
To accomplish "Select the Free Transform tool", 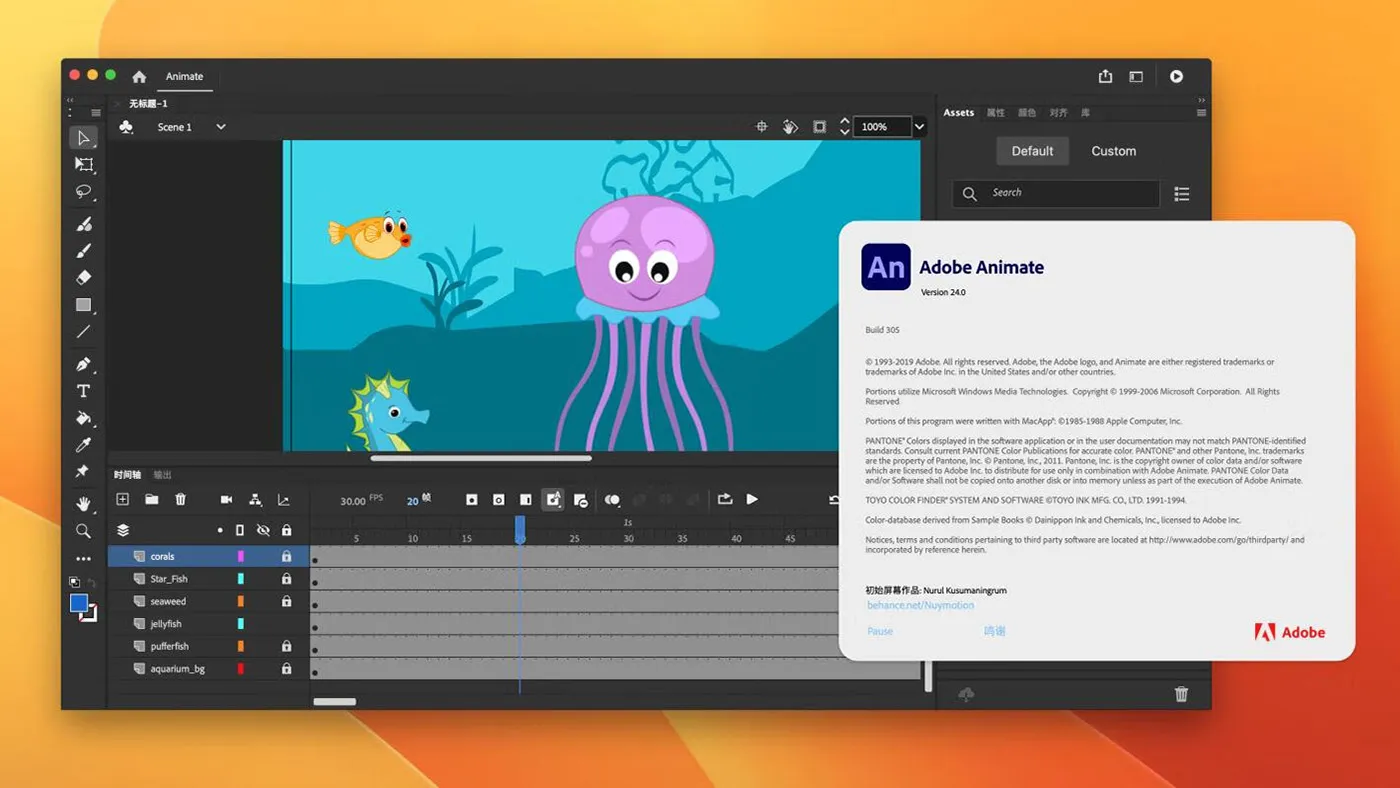I will 84,165.
